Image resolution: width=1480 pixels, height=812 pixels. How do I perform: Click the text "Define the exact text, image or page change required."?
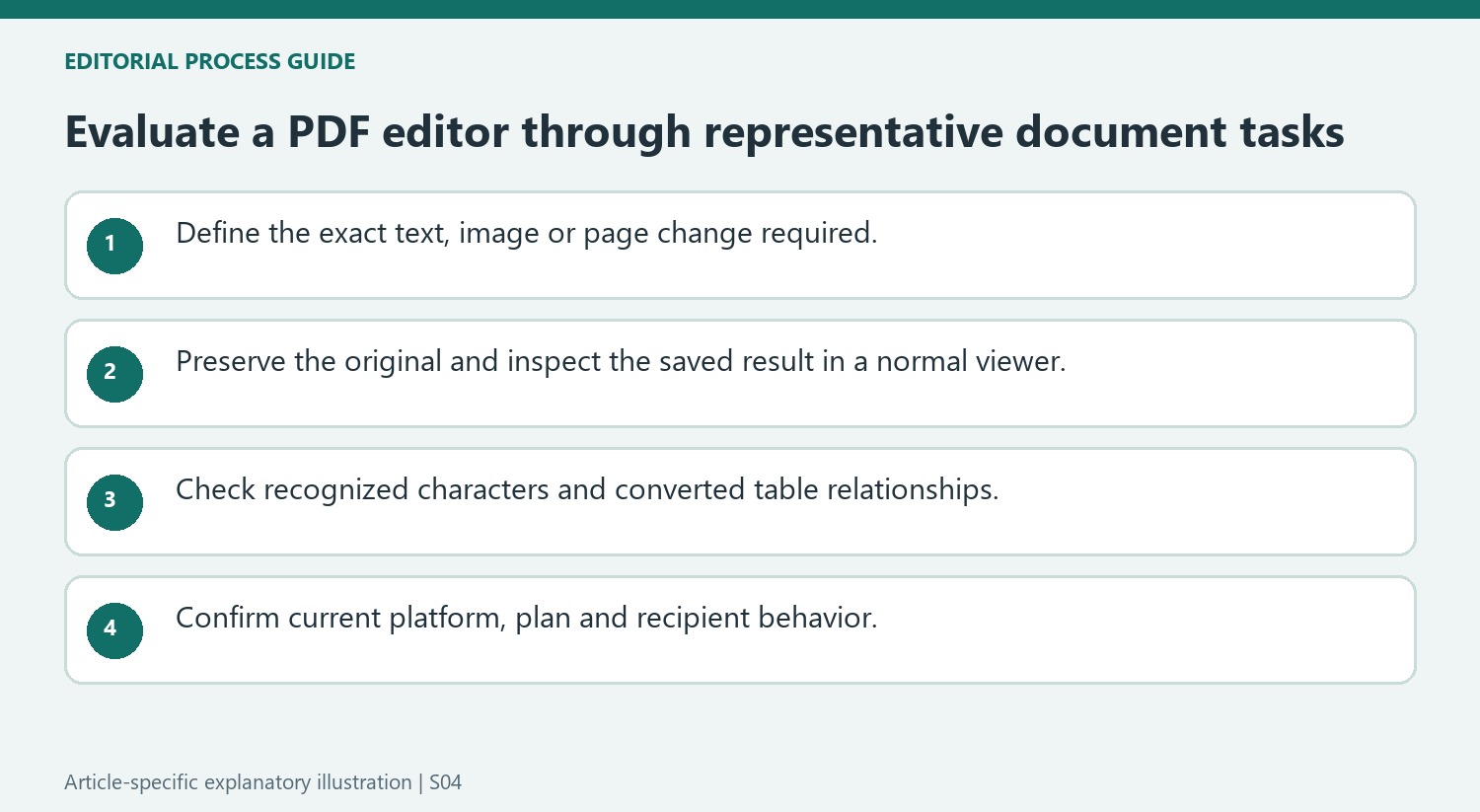526,234
